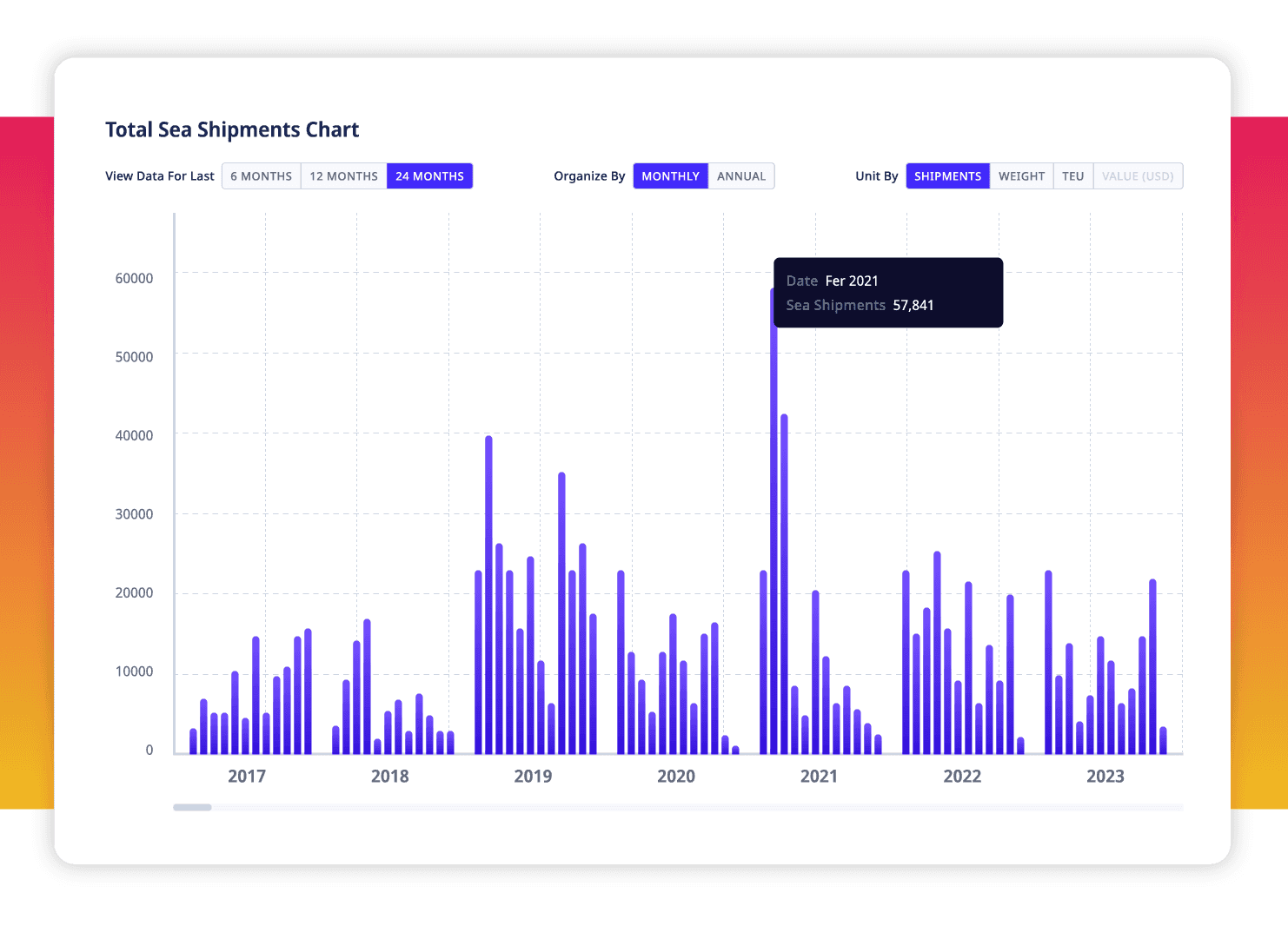Click the 2019 bar reaching about 35000

561,613
